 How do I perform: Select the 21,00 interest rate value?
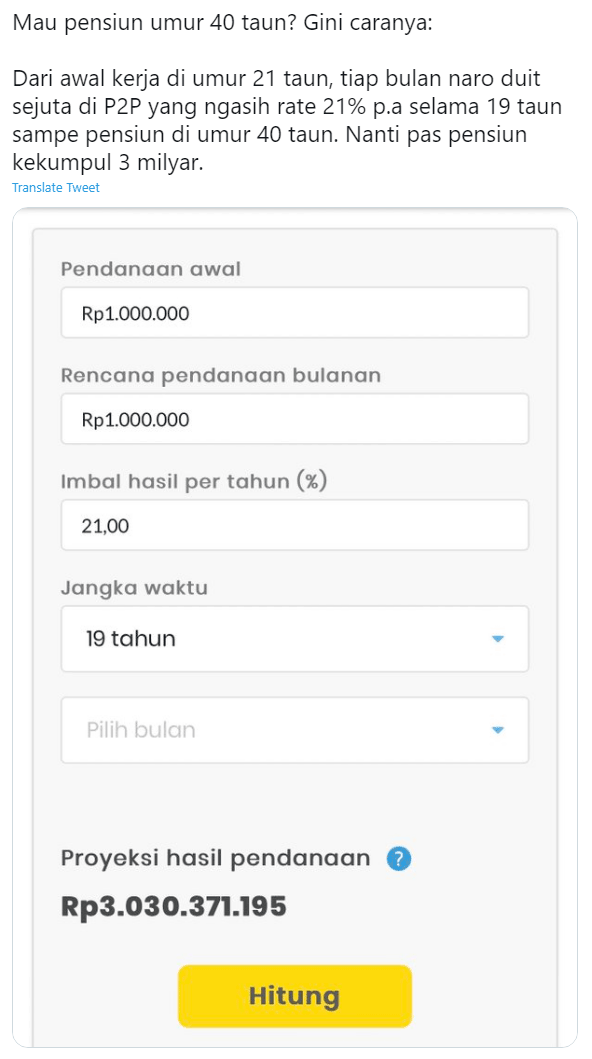[x=101, y=524]
